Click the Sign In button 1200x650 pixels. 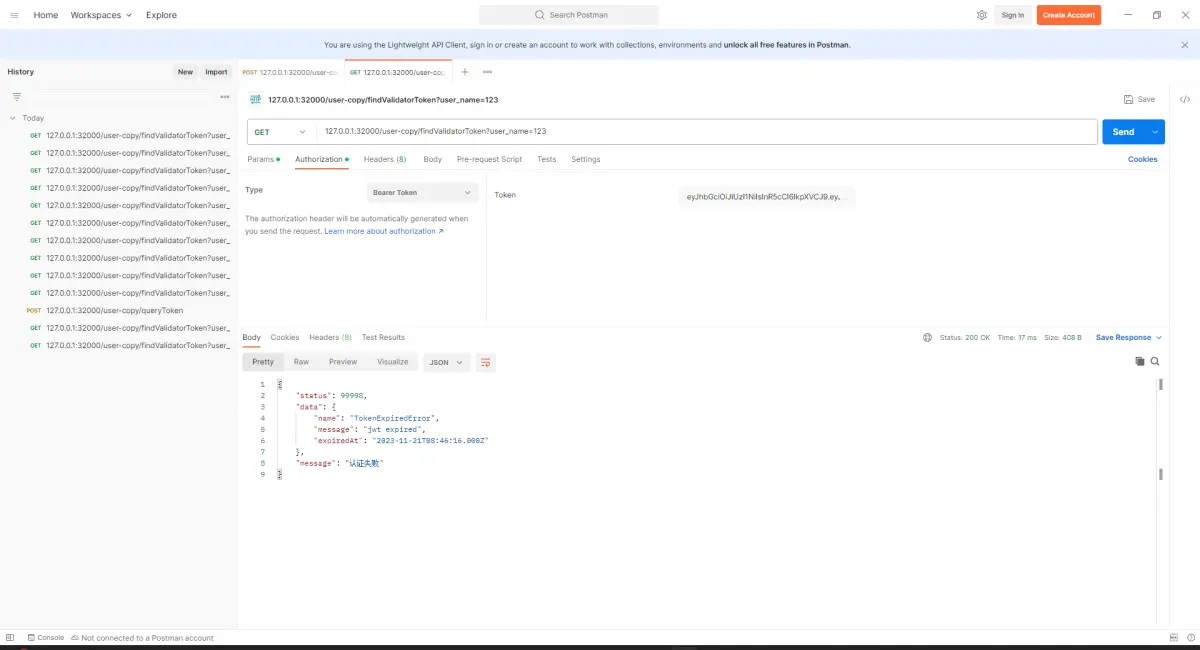[1013, 15]
